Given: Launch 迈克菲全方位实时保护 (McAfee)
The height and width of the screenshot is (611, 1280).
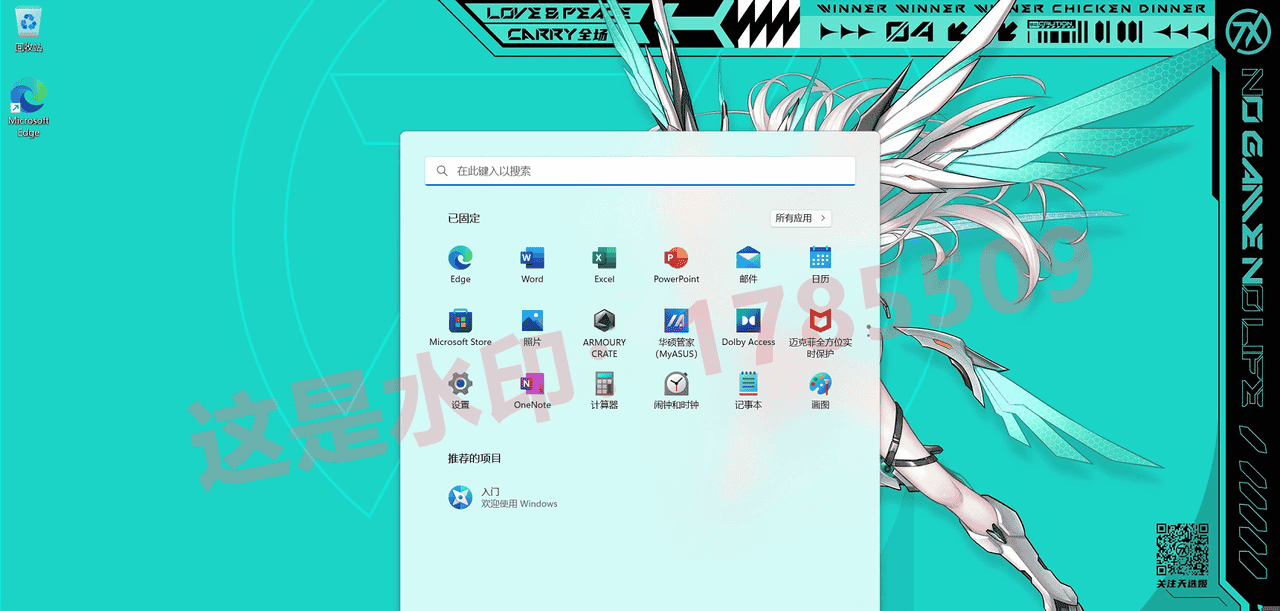Looking at the screenshot, I should [819, 322].
